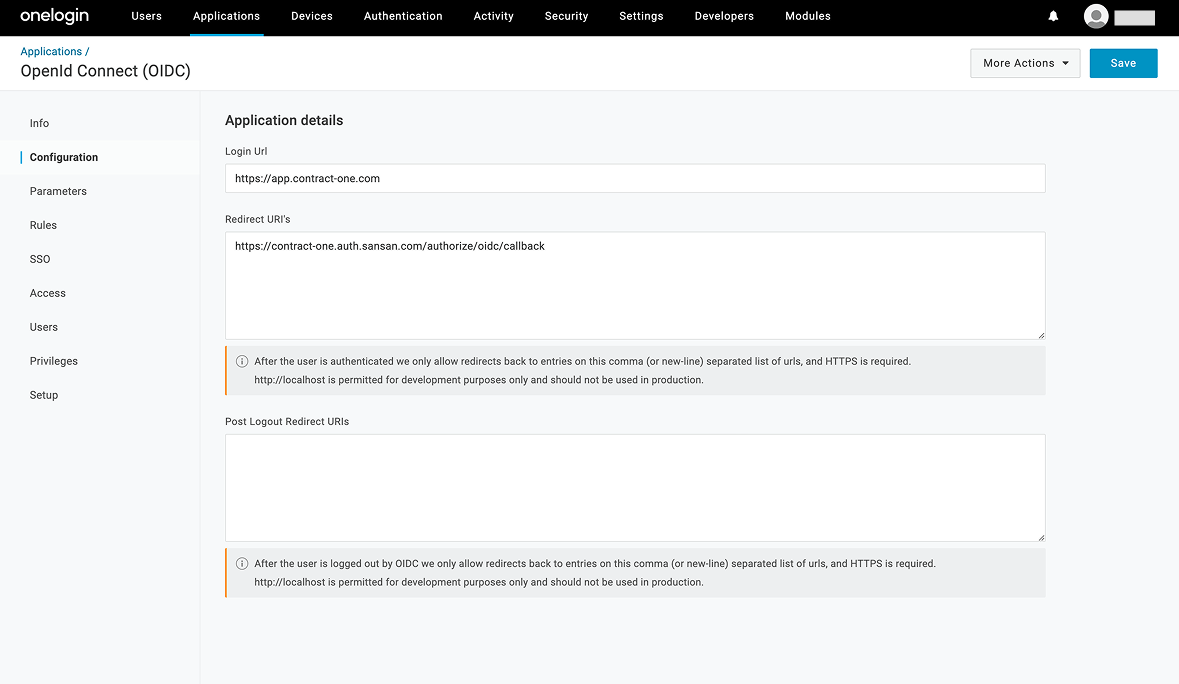The width and height of the screenshot is (1179, 684).
Task: Open the Activity top menu
Action: coord(493,16)
